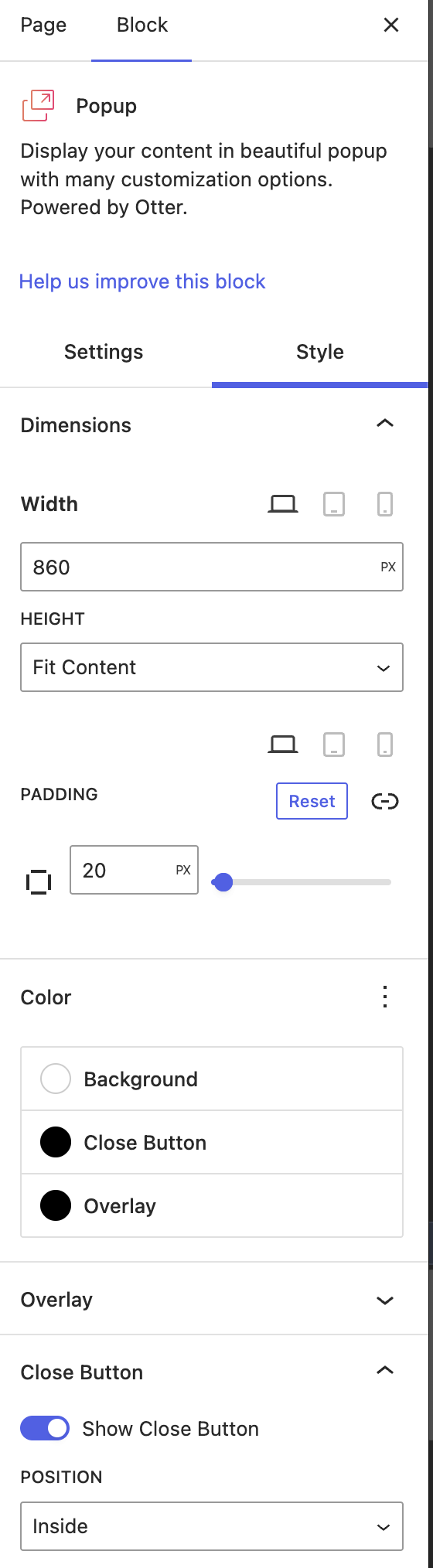Click the Popup block icon
The height and width of the screenshot is (1568, 433).
tap(38, 106)
